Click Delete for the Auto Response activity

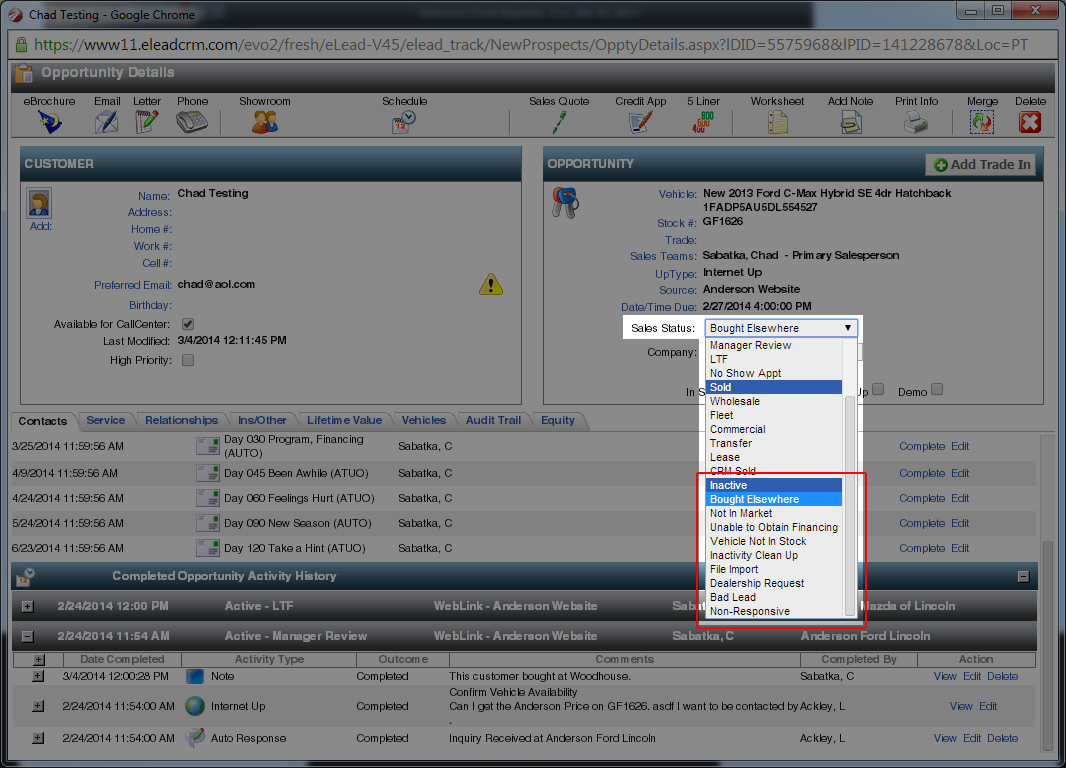coord(1003,738)
